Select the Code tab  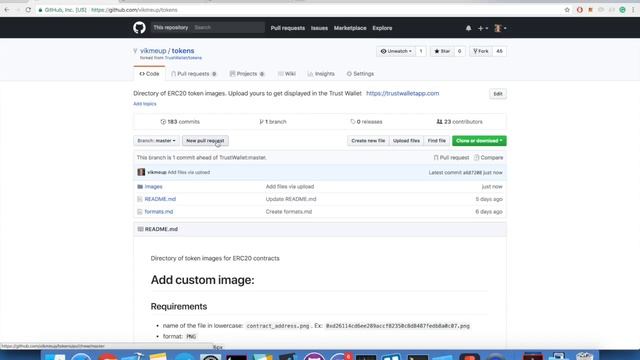(x=149, y=74)
